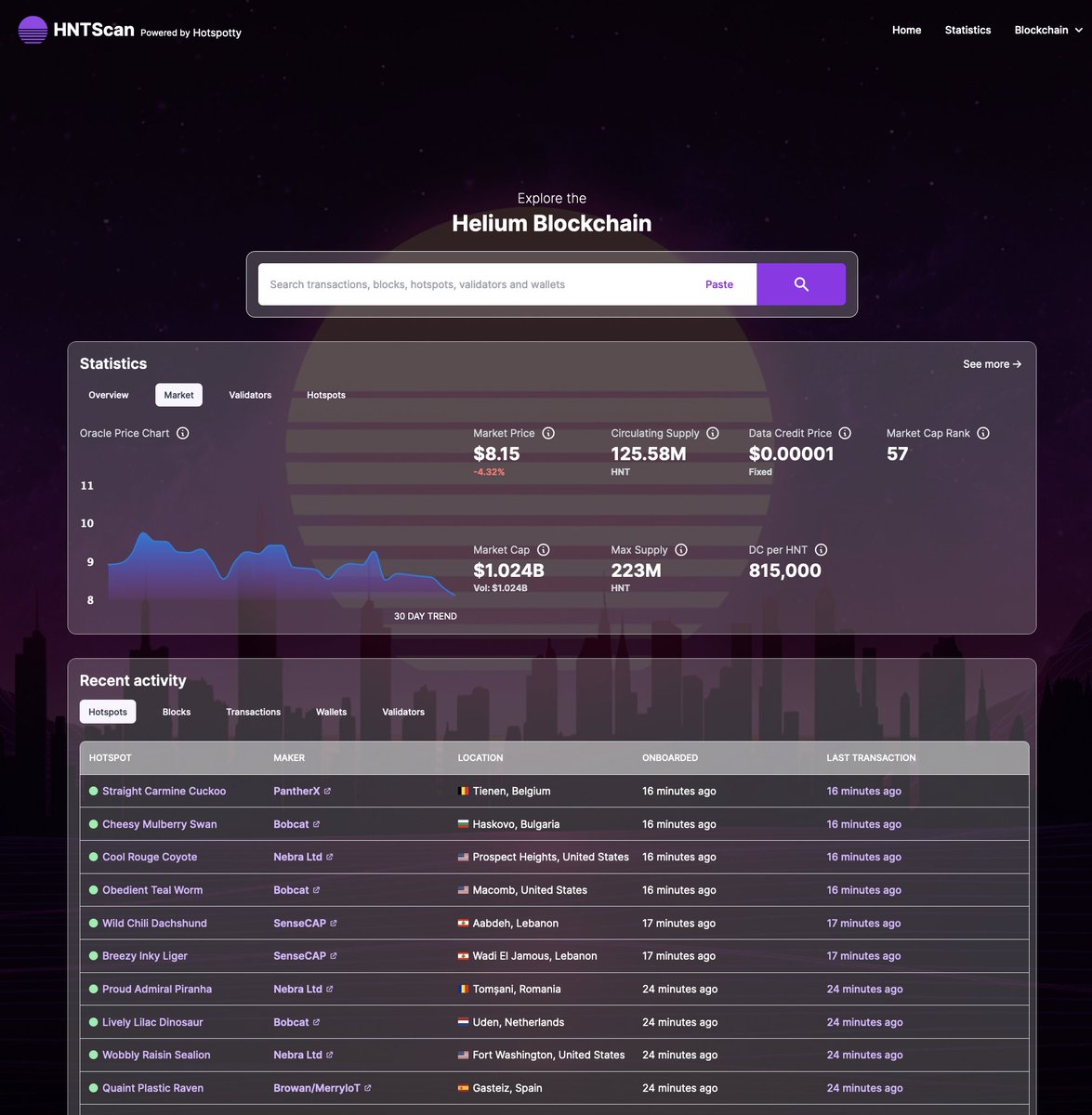Open Statistics in the top navigation
The image size is (1092, 1115).
point(967,30)
